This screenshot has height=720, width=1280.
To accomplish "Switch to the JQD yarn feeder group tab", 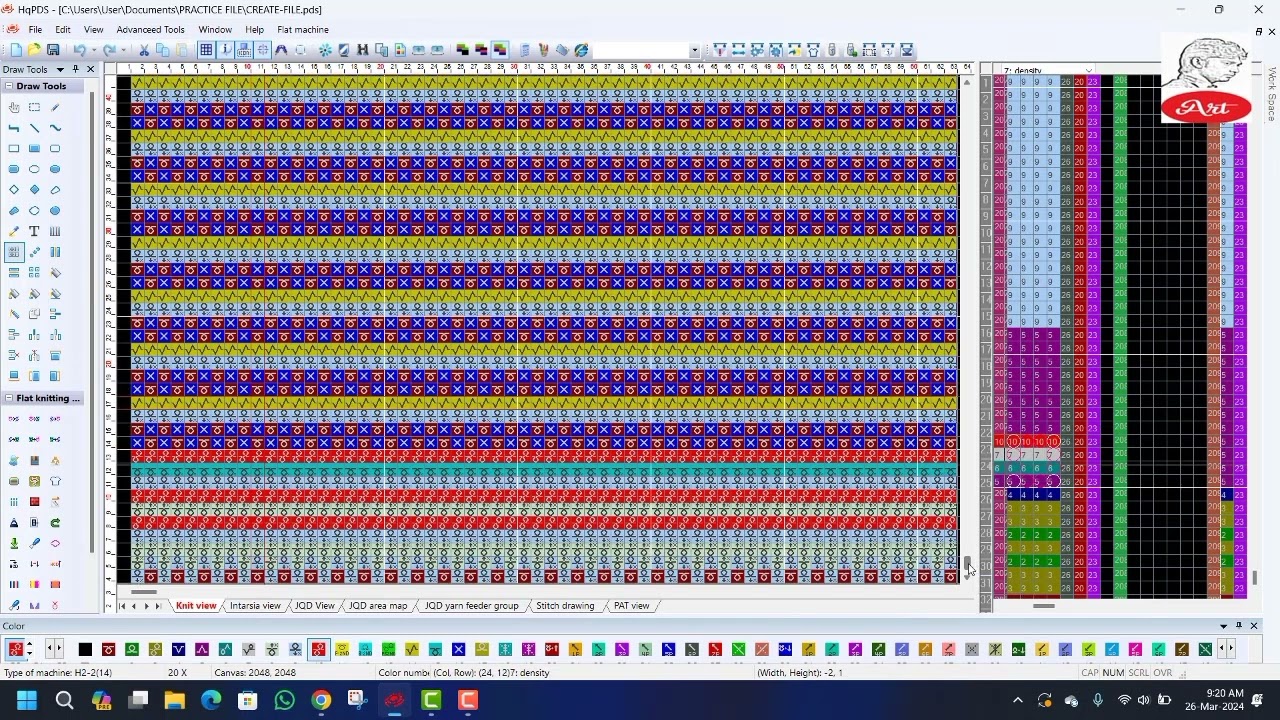I will (x=471, y=606).
